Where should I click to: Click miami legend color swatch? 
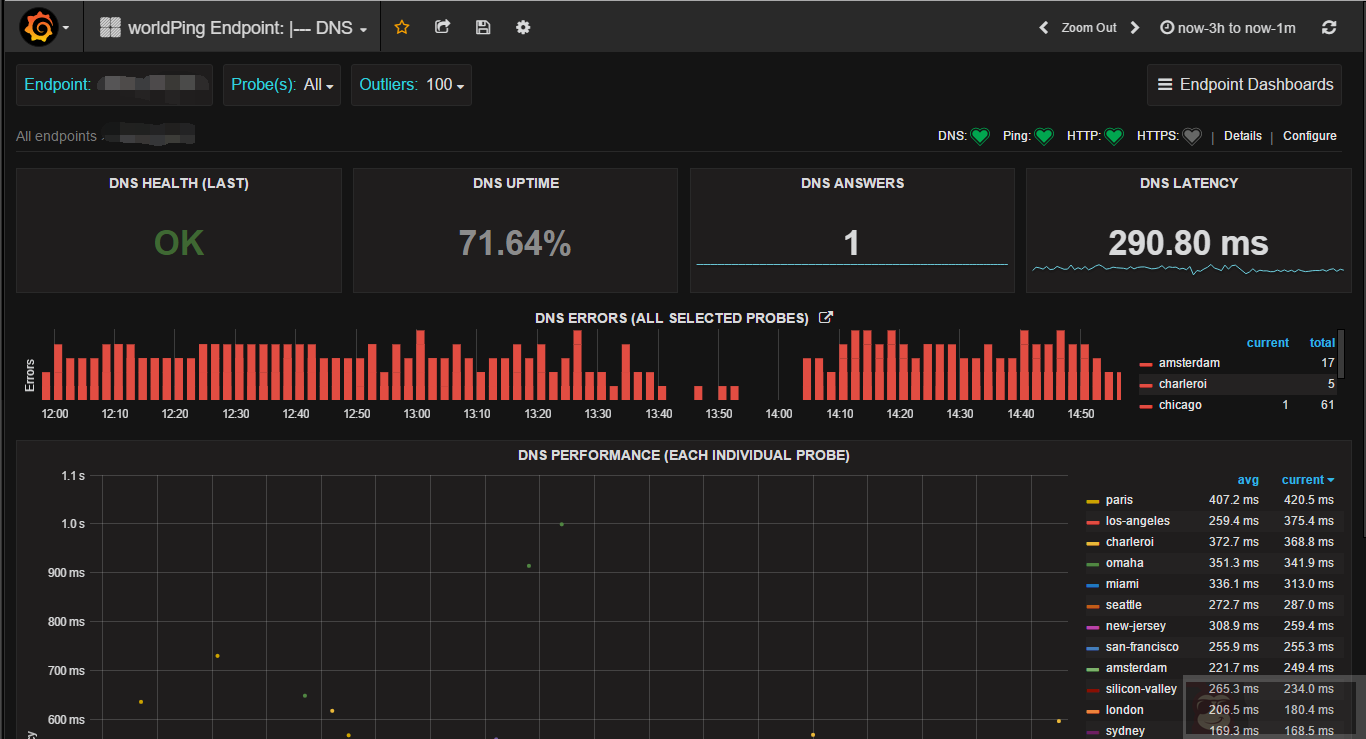click(x=1093, y=585)
